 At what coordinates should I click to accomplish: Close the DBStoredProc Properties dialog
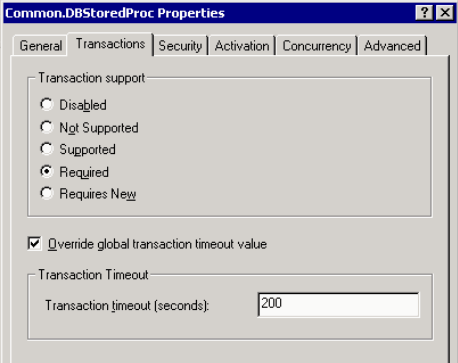tap(445, 13)
